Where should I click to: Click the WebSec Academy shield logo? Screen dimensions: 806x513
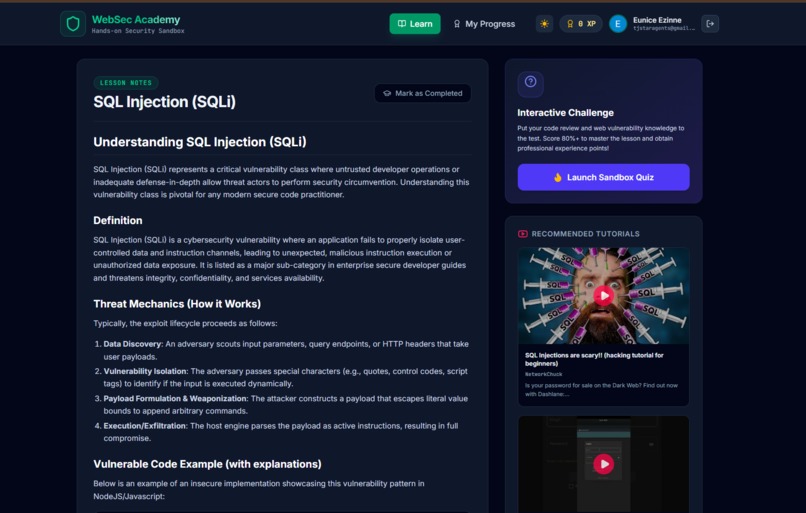click(x=73, y=24)
